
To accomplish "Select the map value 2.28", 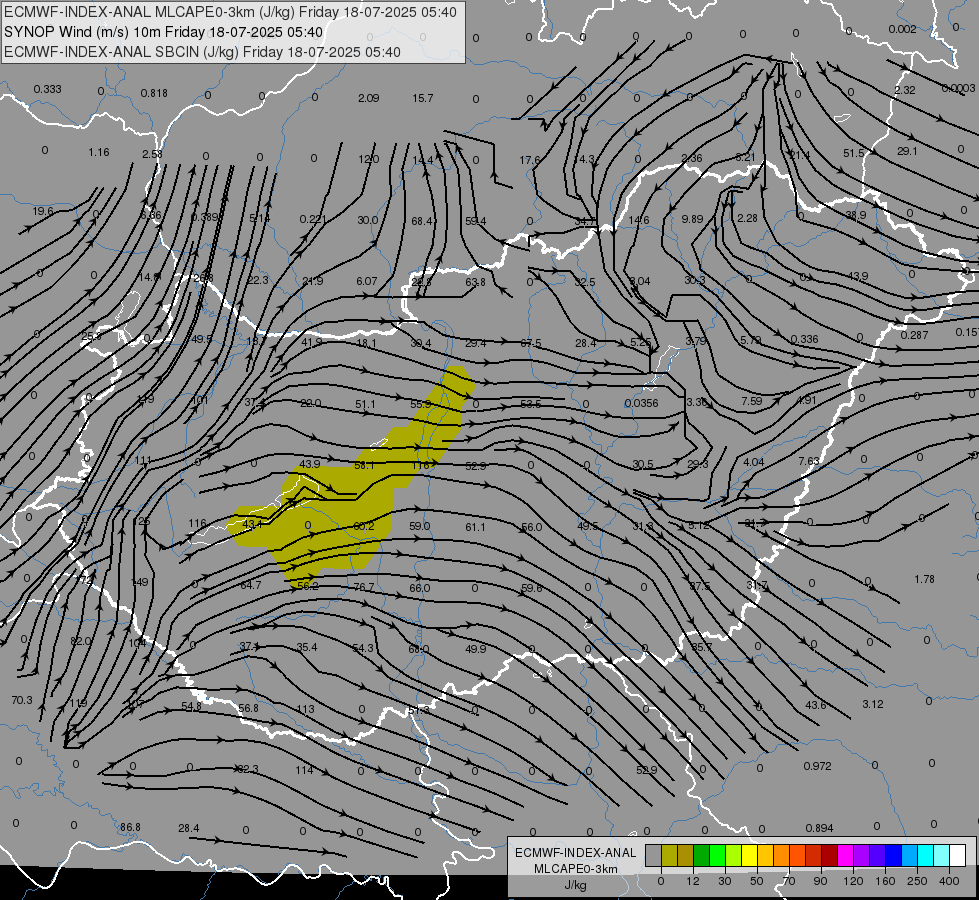I will click(747, 218).
